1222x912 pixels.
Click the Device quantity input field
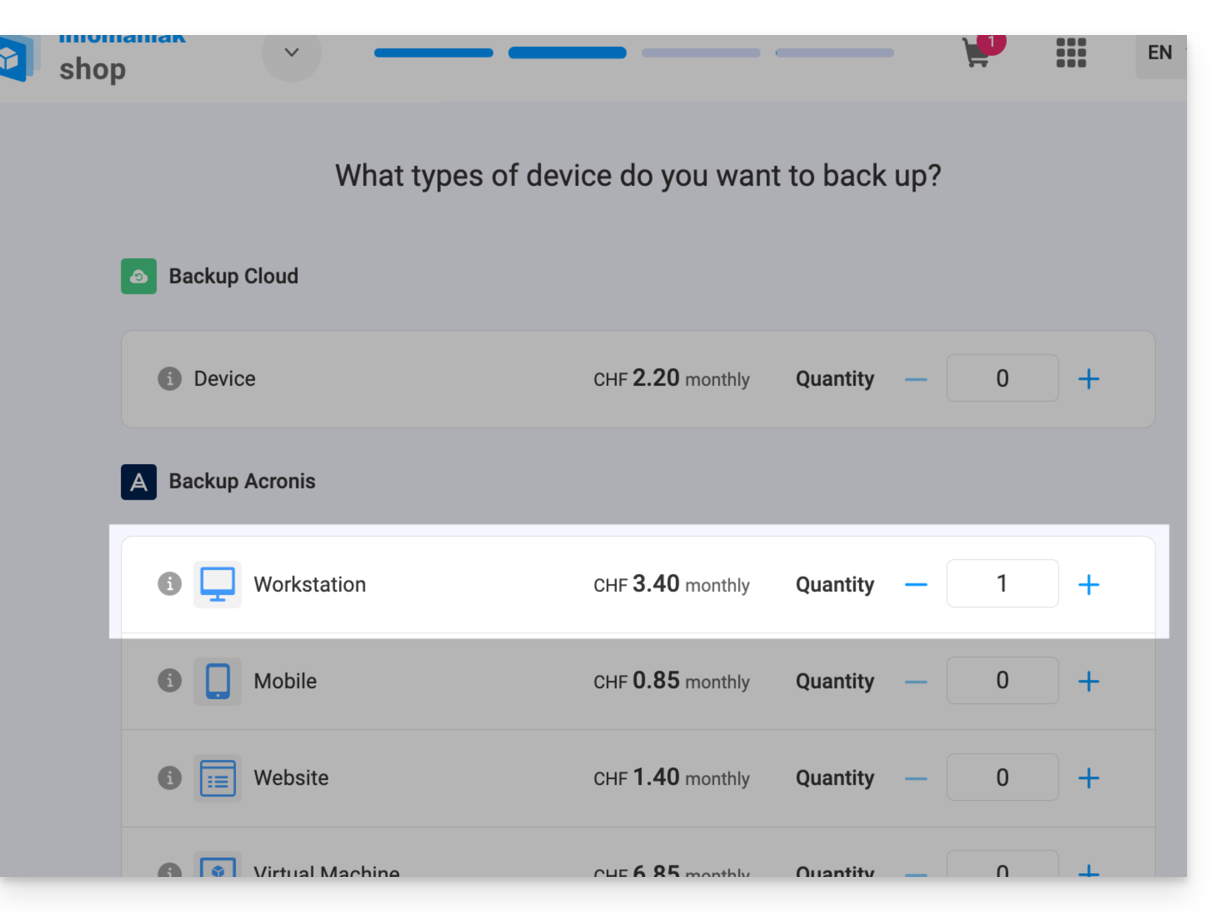click(1003, 379)
